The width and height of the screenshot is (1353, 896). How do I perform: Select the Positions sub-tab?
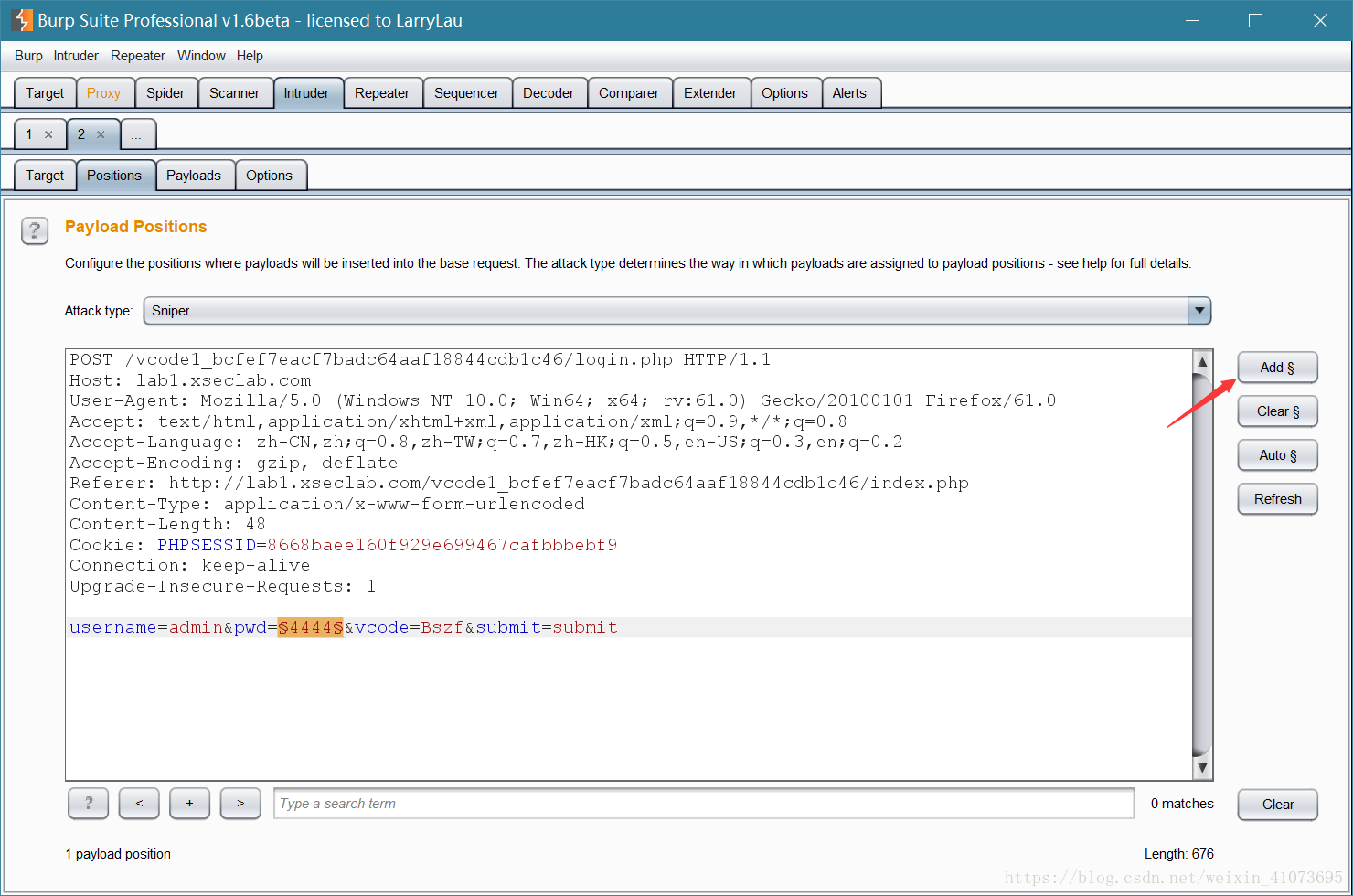pyautogui.click(x=114, y=176)
